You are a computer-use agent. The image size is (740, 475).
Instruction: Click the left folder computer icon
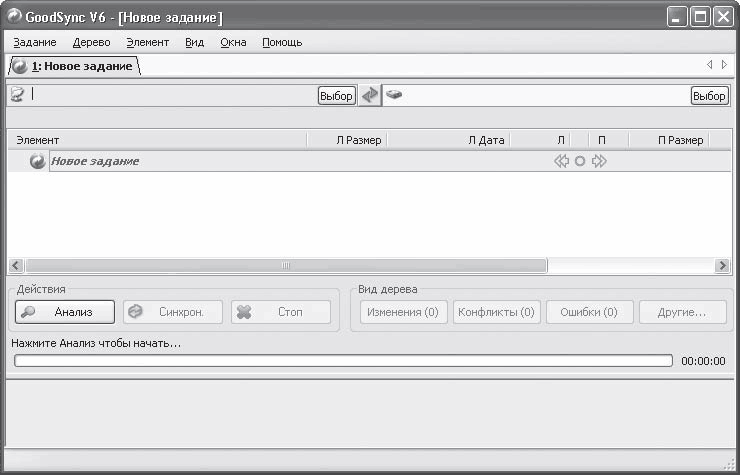[x=17, y=95]
